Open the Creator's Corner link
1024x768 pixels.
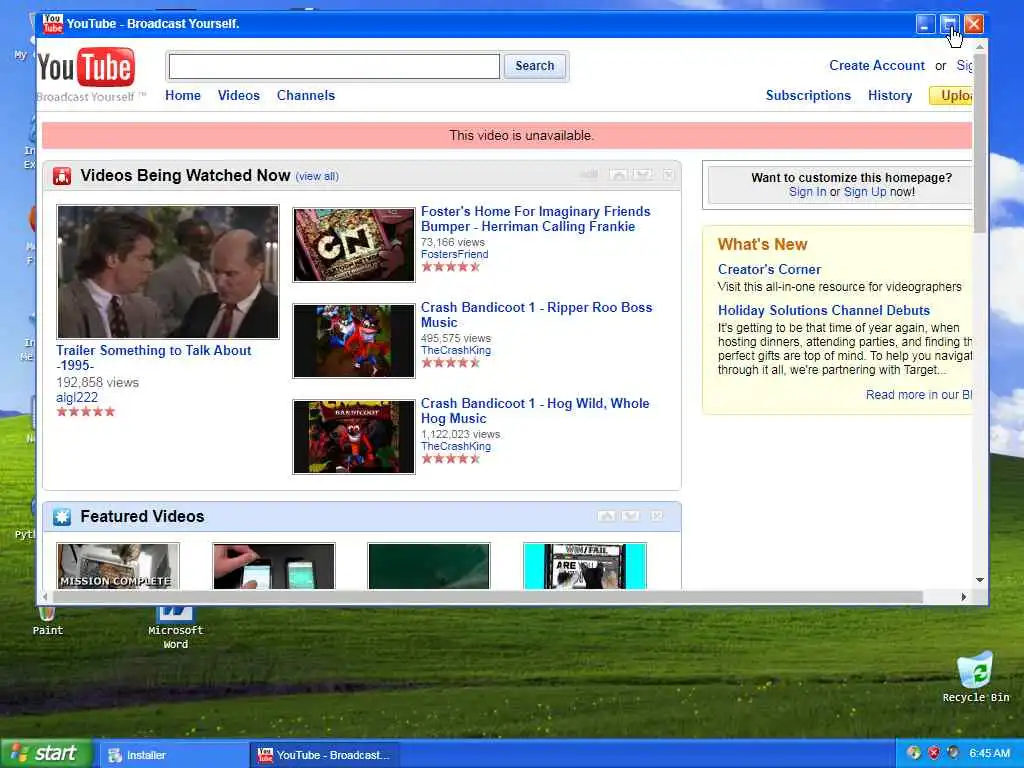769,269
